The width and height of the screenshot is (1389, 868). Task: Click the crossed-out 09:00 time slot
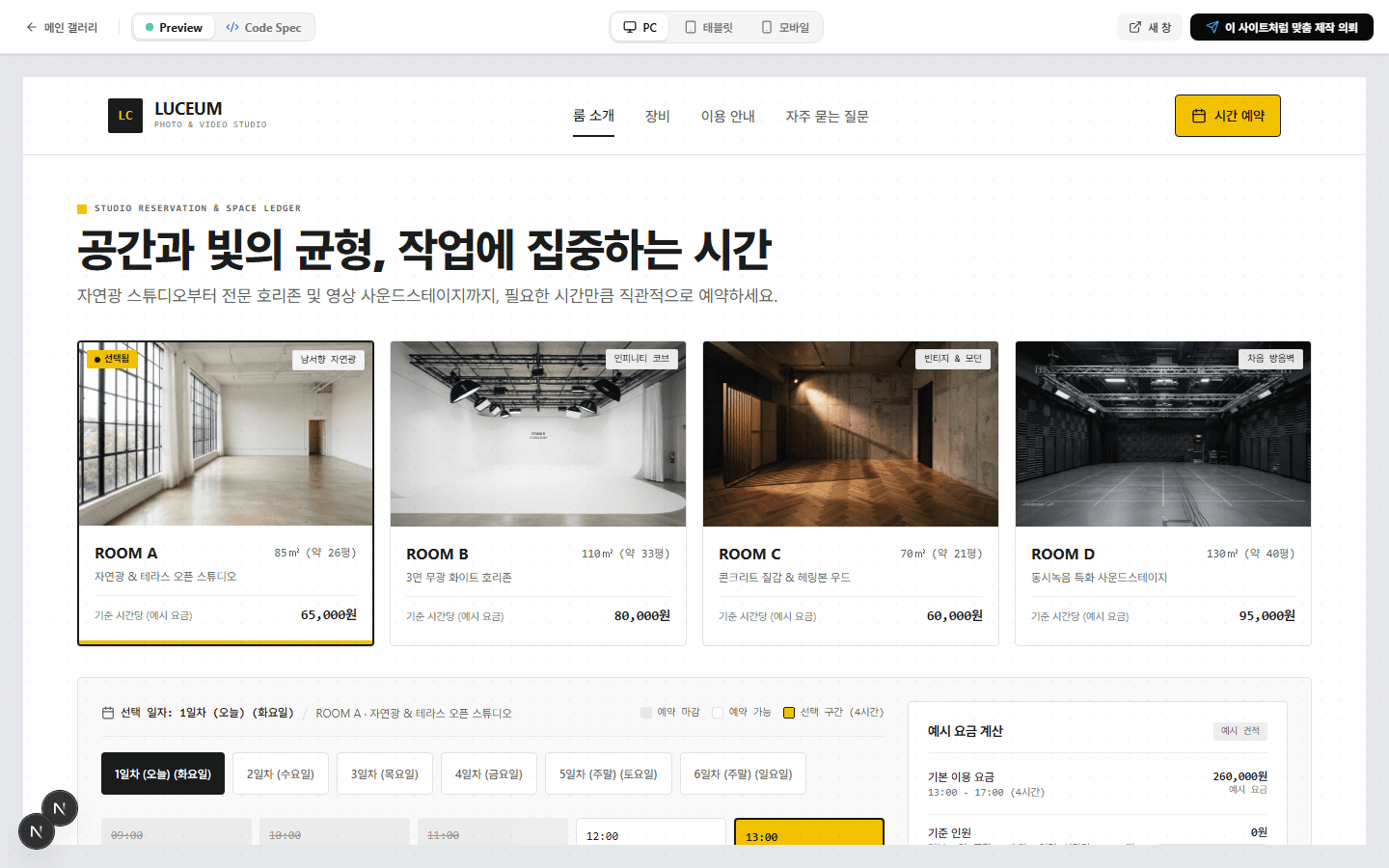pyautogui.click(x=177, y=832)
